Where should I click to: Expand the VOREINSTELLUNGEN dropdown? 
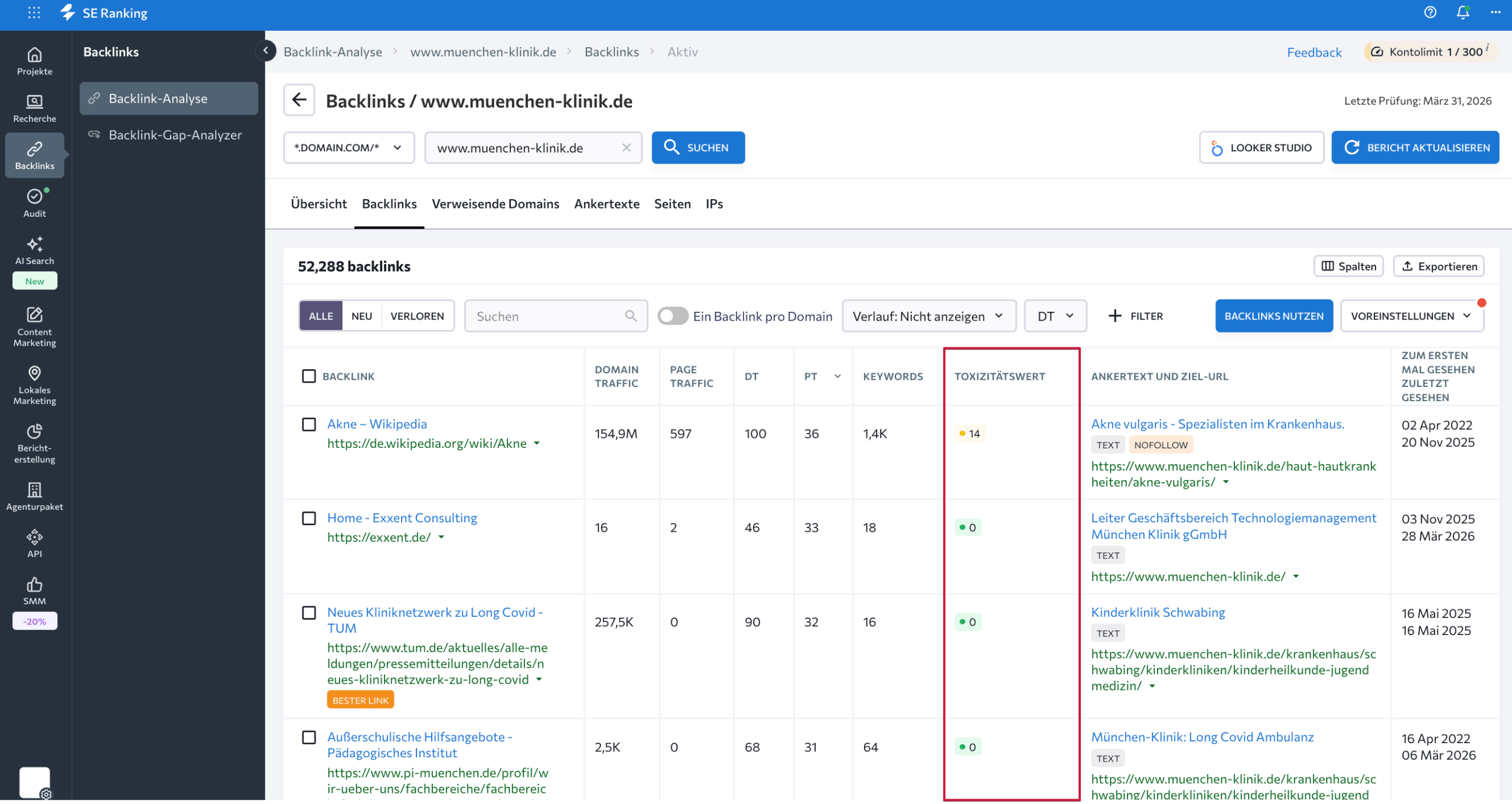(x=1412, y=316)
